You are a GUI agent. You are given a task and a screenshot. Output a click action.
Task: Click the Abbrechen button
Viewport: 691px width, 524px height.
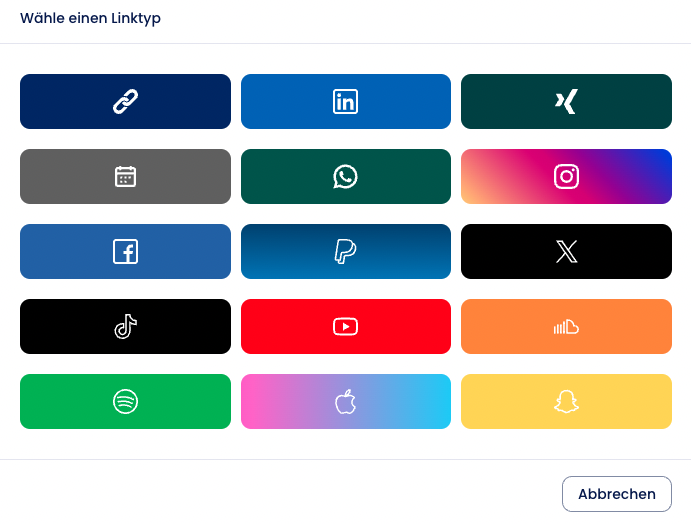617,494
